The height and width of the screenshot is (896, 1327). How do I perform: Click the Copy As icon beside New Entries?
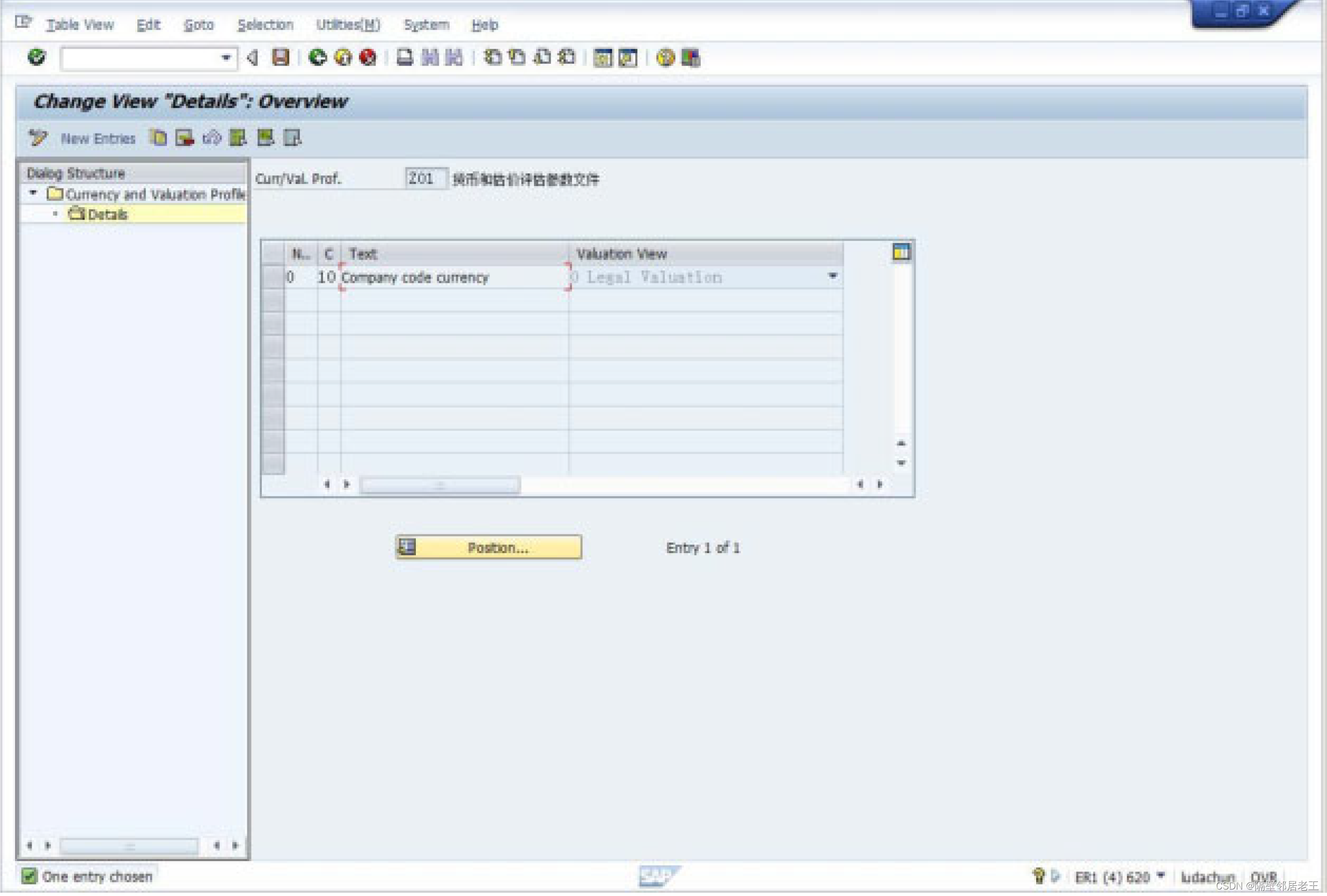tap(158, 138)
